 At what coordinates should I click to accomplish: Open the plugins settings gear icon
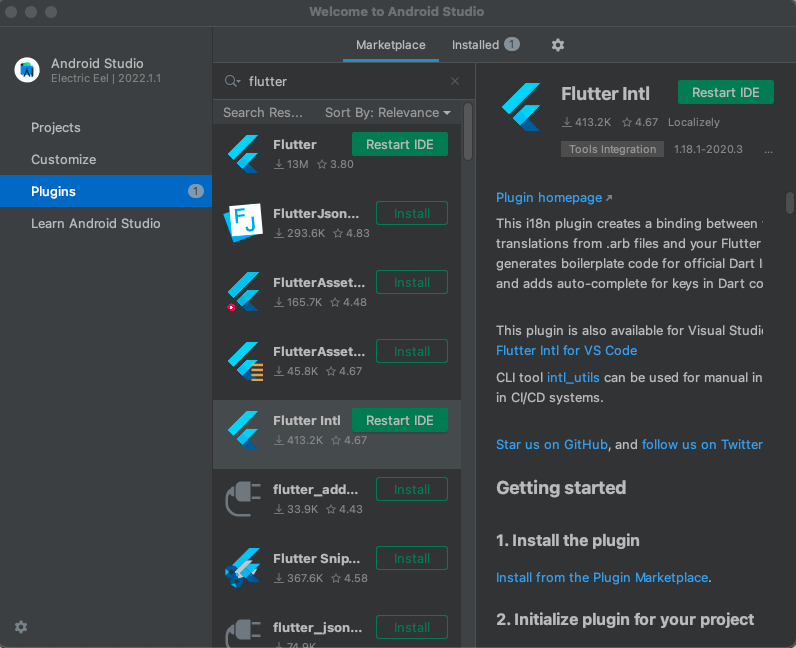(557, 45)
